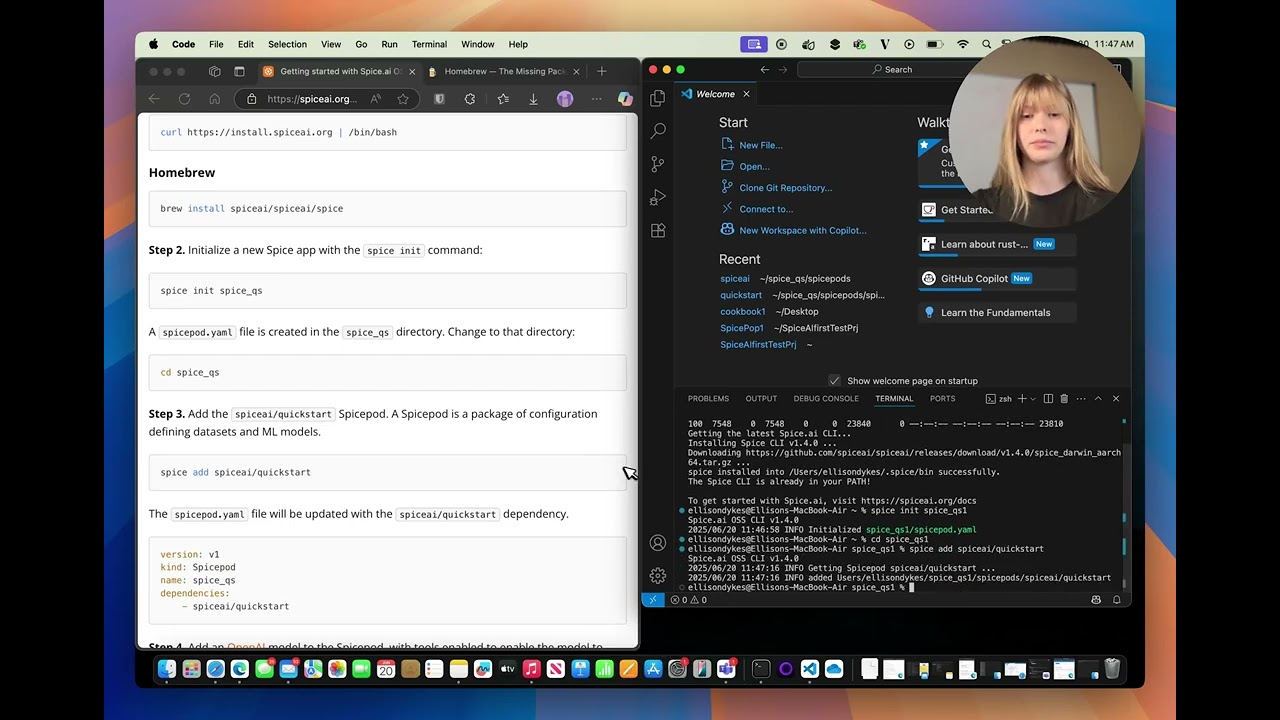This screenshot has width=1280, height=720.
Task: Go back in VS Code navigation history
Action: 765,70
